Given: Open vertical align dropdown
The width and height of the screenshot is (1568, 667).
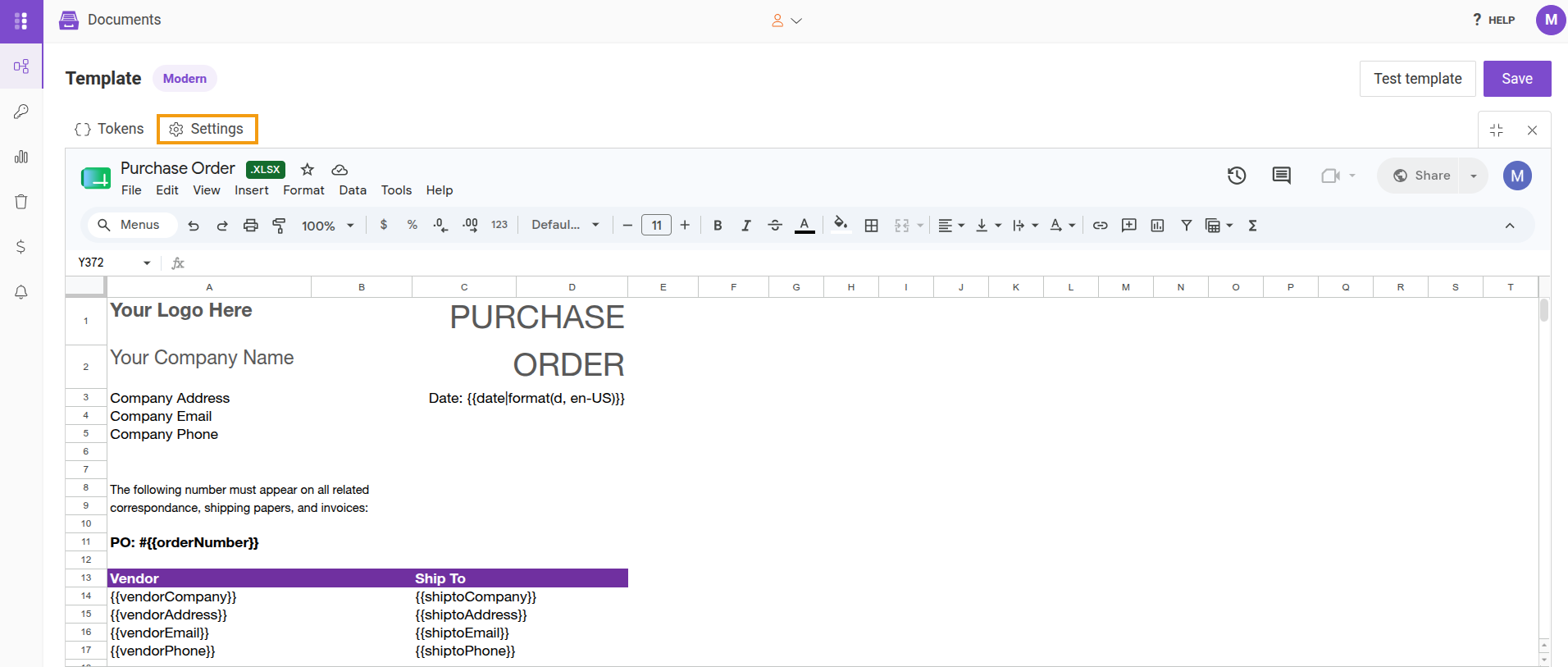Looking at the screenshot, I should pyautogui.click(x=988, y=226).
